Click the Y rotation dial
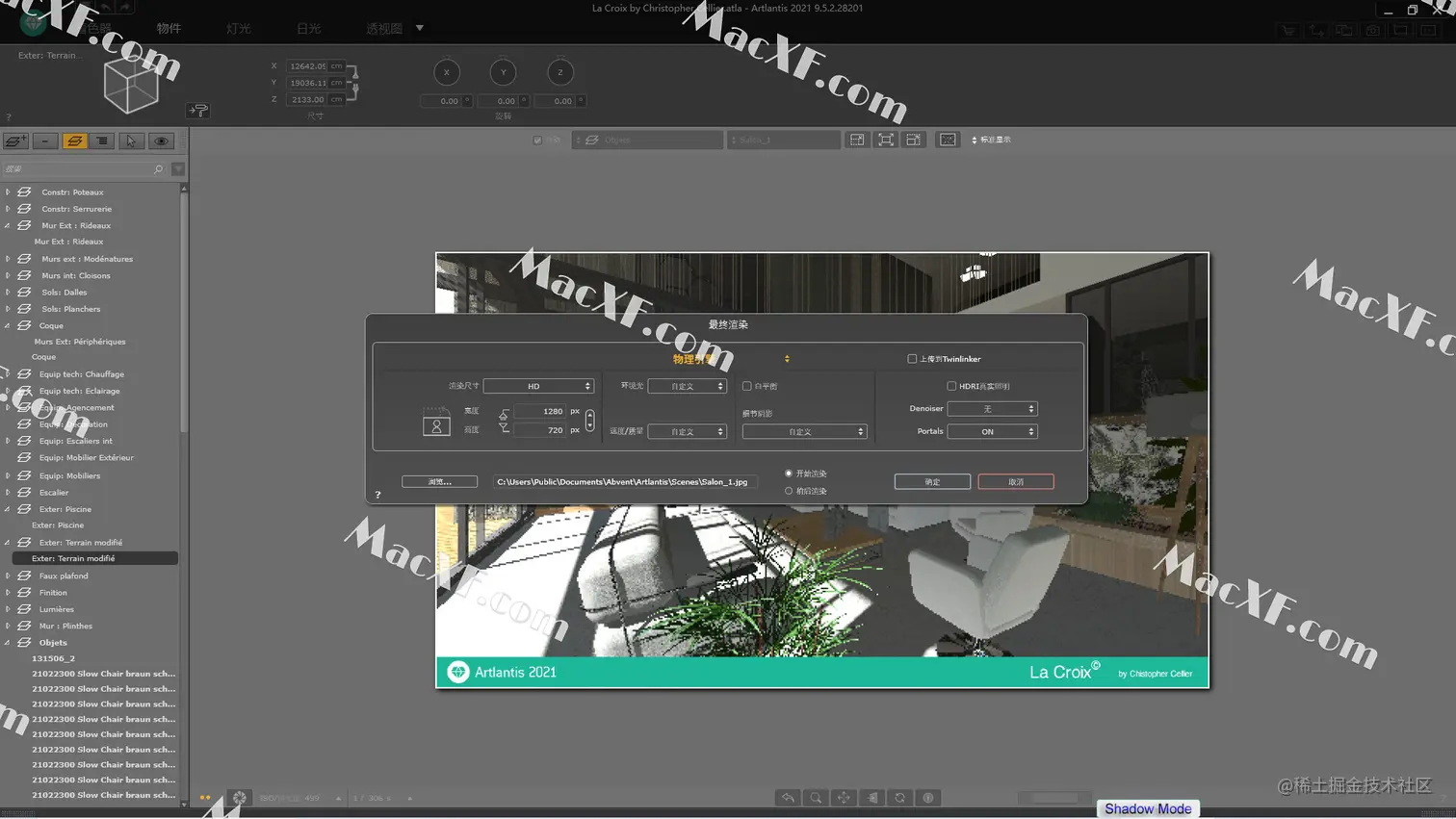Viewport: 1456px width, 819px height. [x=504, y=72]
